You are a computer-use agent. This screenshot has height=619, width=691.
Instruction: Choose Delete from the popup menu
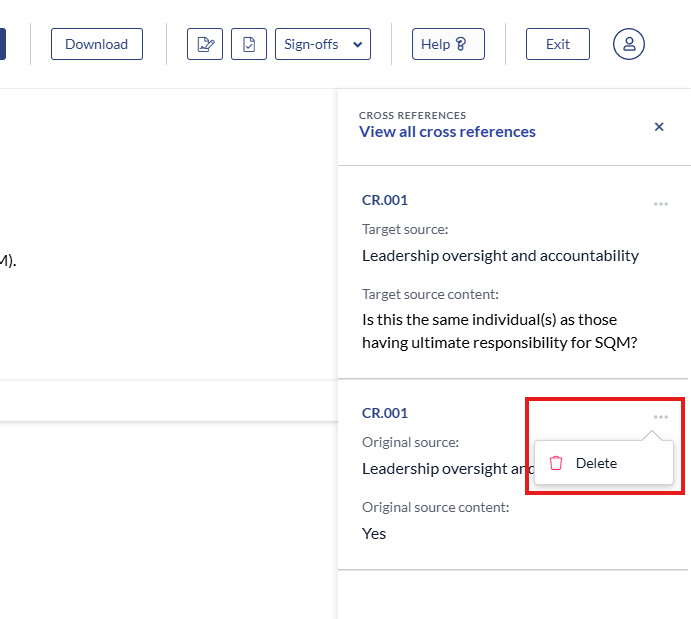(596, 463)
